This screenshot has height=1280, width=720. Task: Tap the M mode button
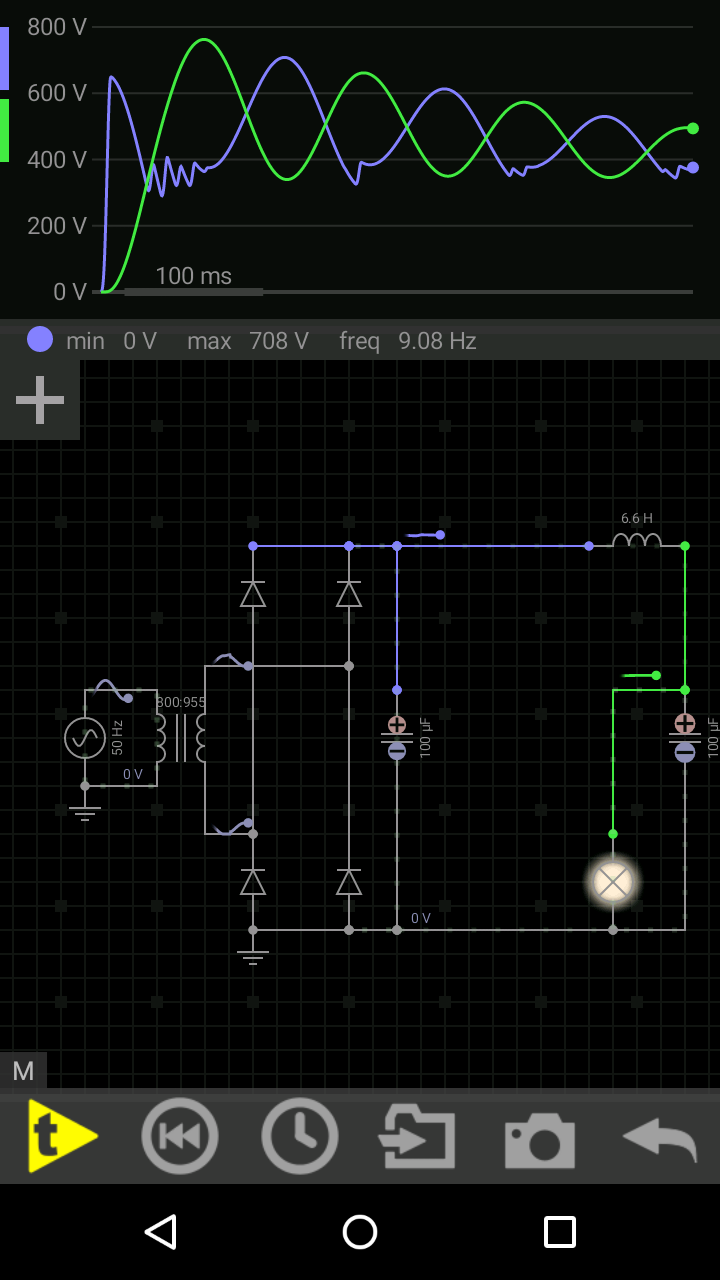tap(23, 1071)
